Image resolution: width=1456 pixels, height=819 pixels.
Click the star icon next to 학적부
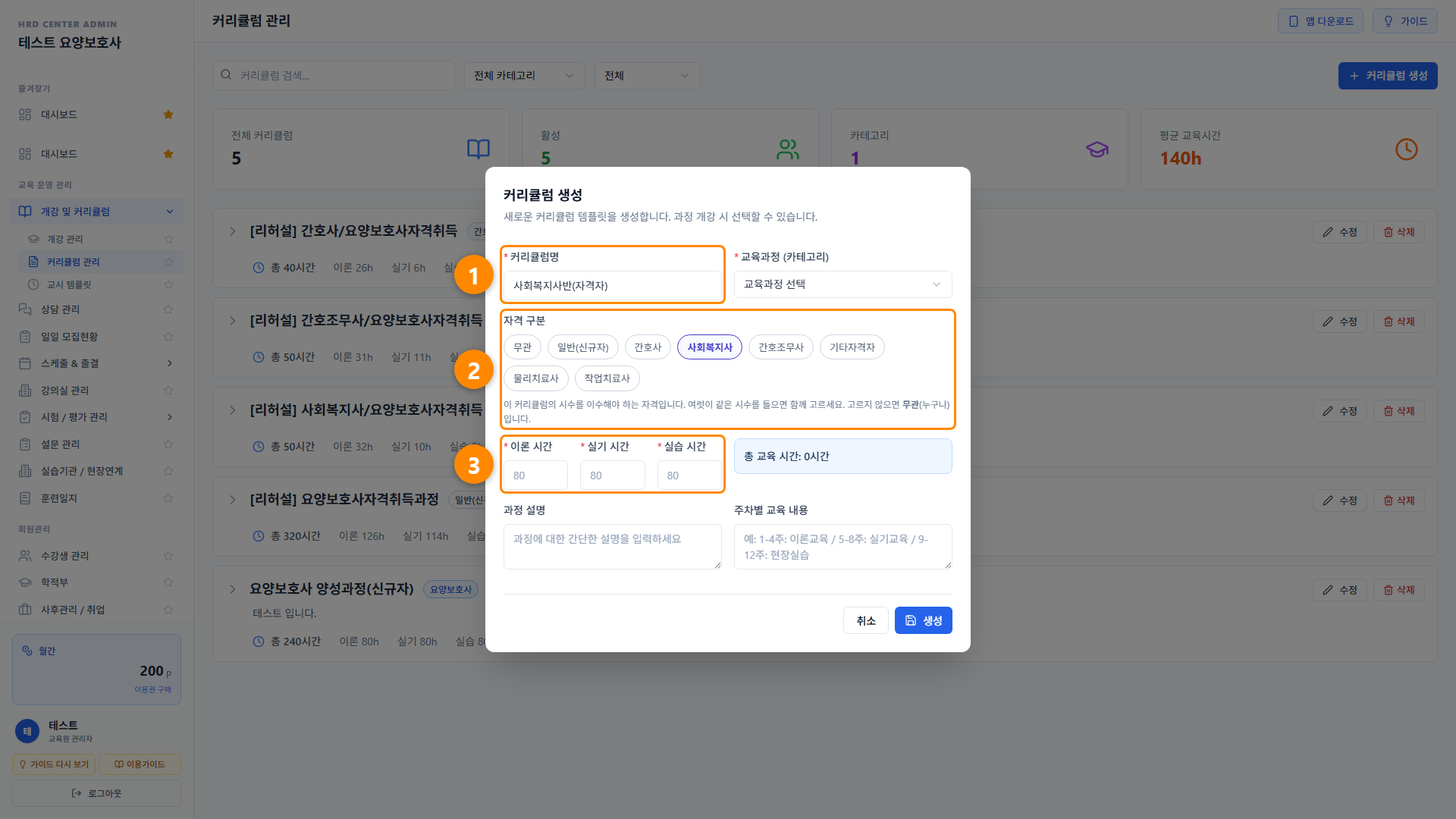pos(168,582)
